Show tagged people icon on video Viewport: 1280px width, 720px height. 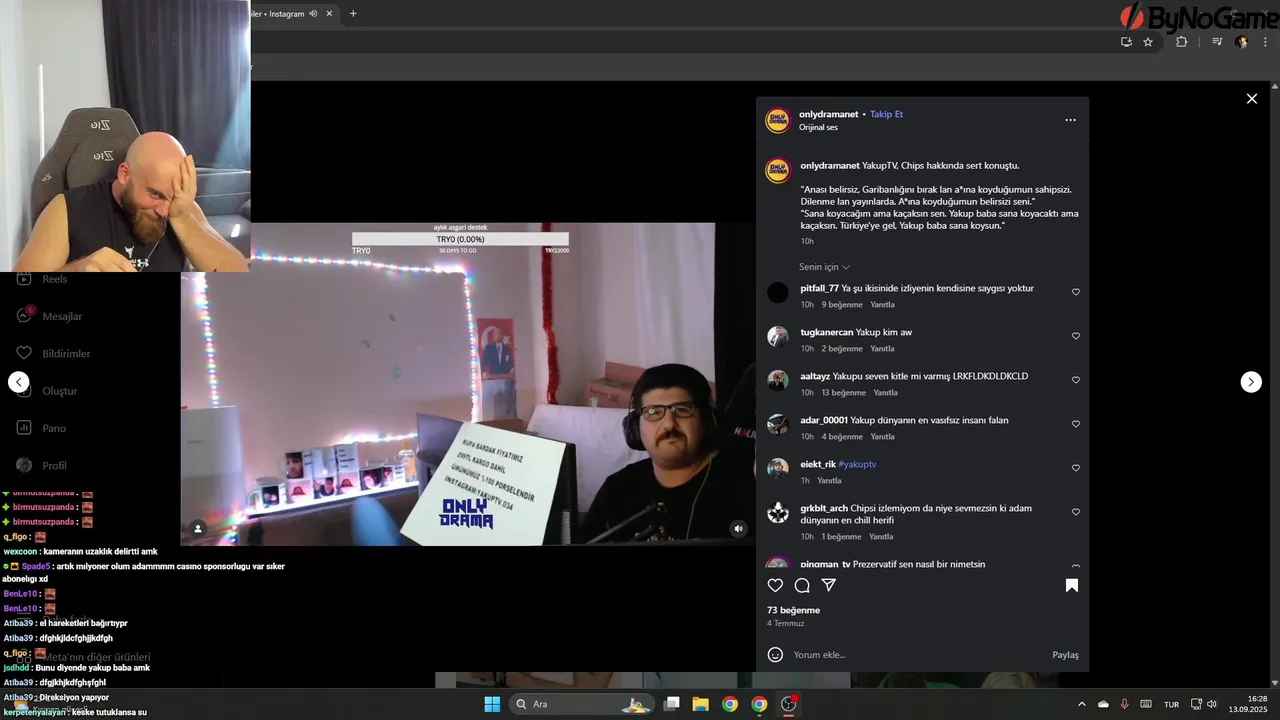(198, 529)
